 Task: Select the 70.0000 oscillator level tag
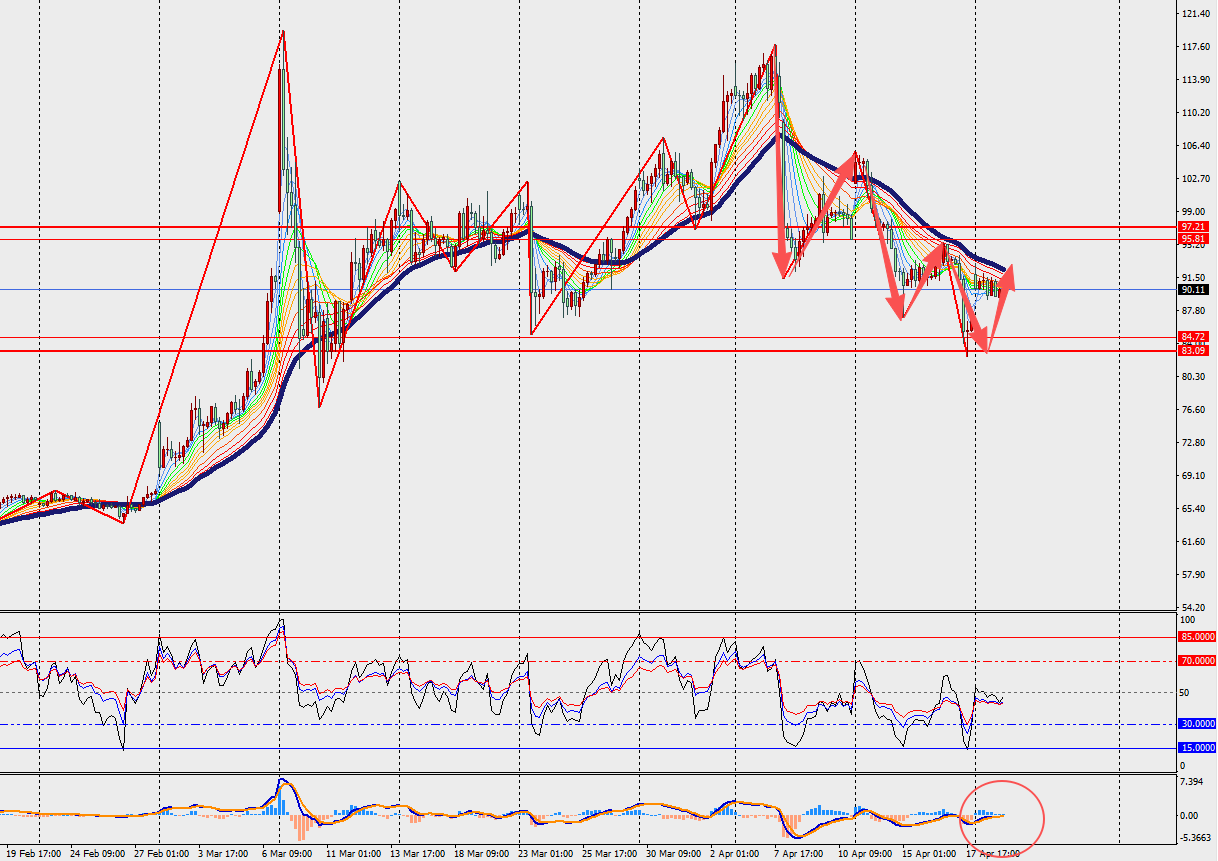1197,661
